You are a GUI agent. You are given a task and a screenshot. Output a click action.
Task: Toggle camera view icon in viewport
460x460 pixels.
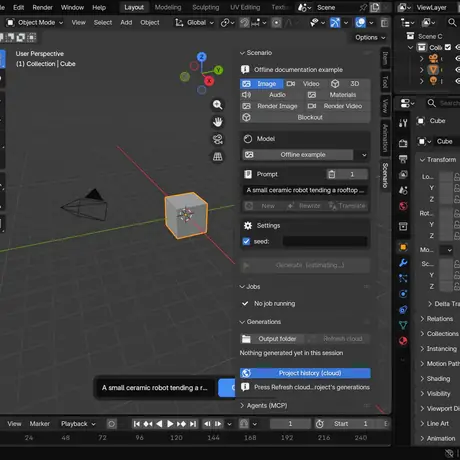click(217, 139)
